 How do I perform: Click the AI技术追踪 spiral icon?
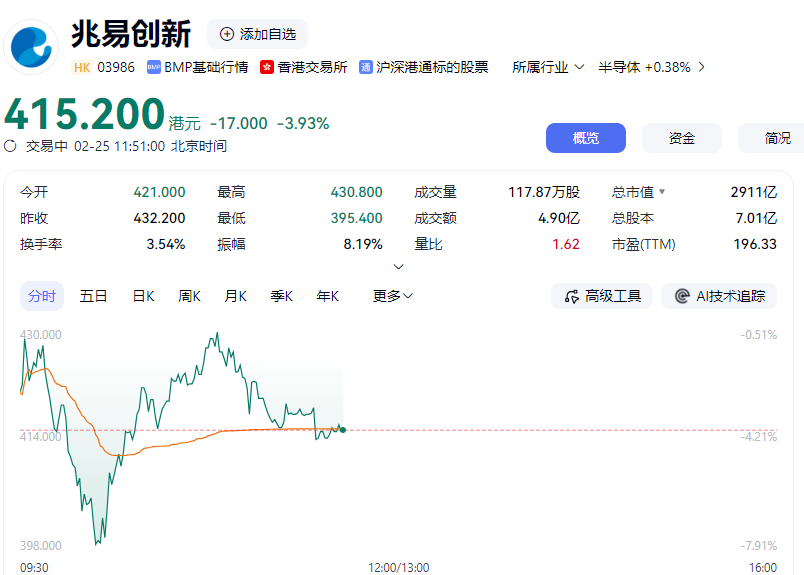(682, 296)
